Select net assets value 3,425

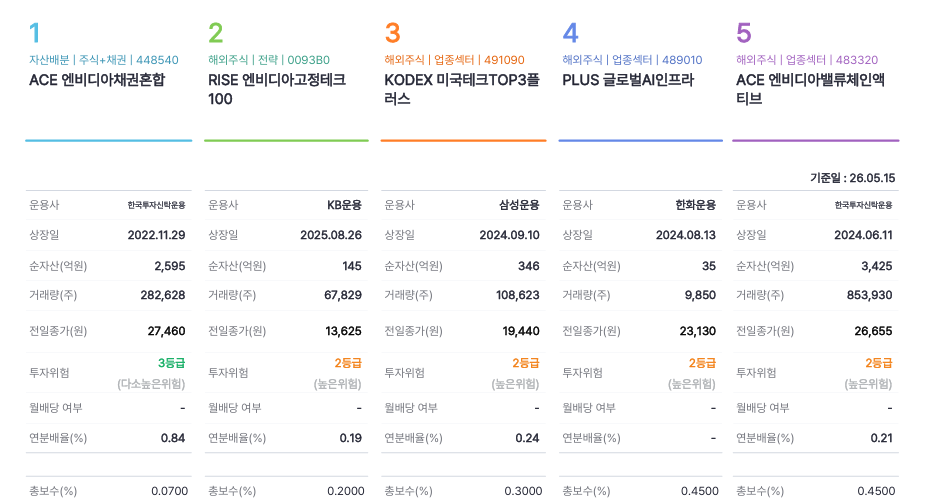tap(877, 266)
